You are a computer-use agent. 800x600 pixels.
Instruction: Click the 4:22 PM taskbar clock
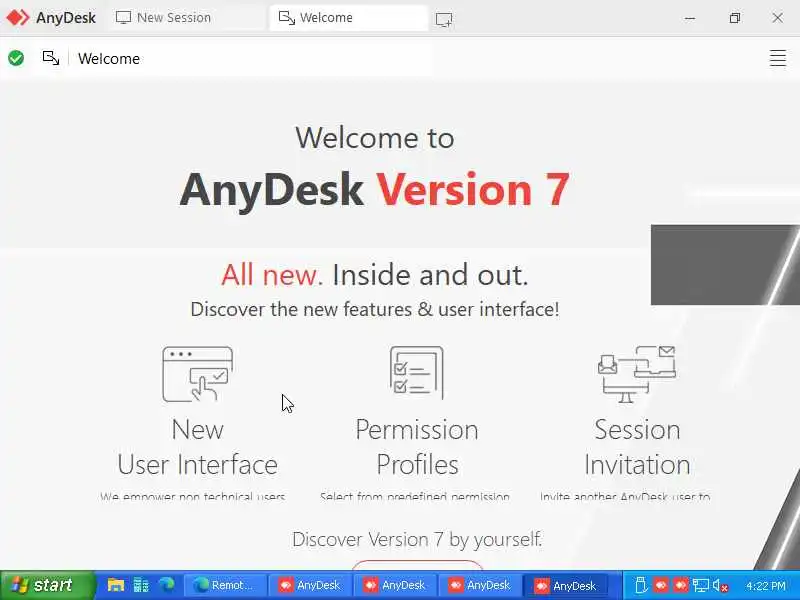click(766, 585)
